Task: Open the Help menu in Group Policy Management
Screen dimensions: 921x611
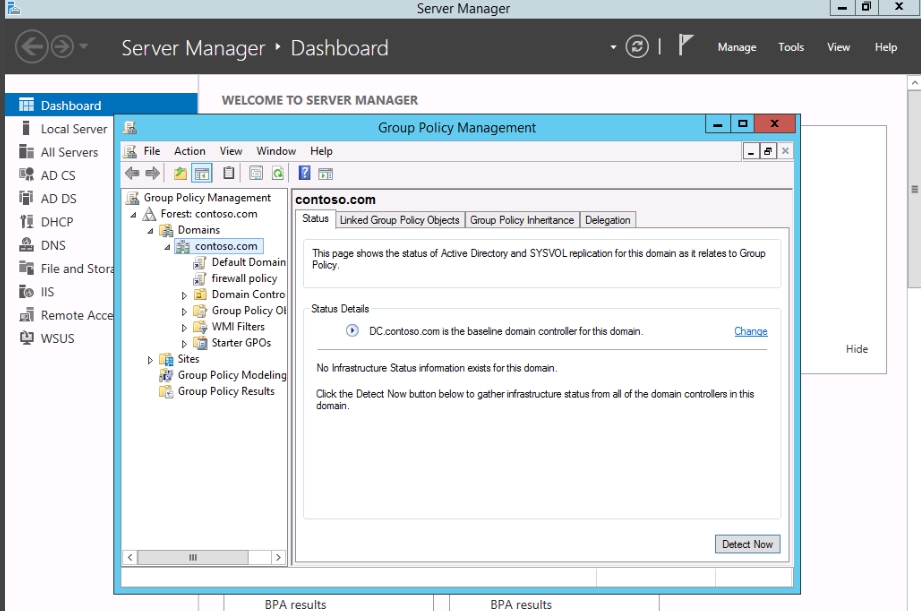Action: click(x=321, y=151)
